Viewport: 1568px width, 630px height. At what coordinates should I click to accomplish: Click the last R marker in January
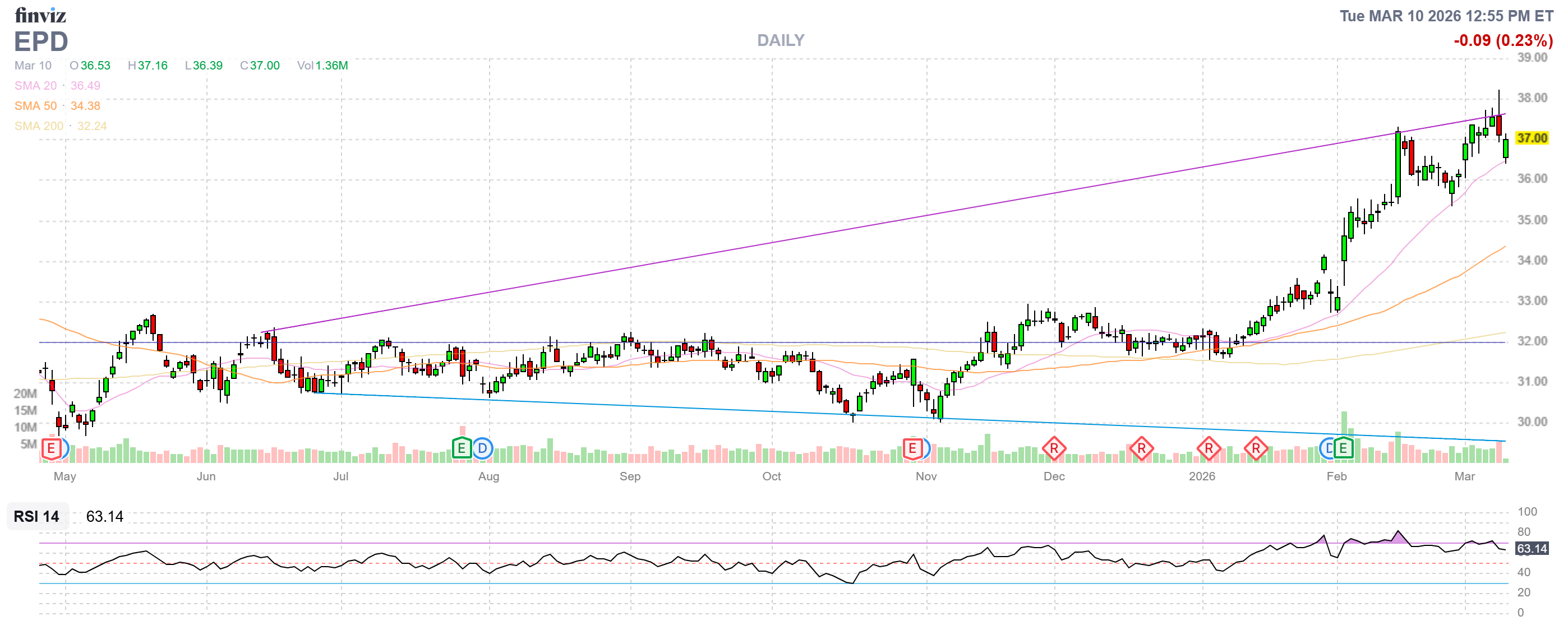[1256, 450]
